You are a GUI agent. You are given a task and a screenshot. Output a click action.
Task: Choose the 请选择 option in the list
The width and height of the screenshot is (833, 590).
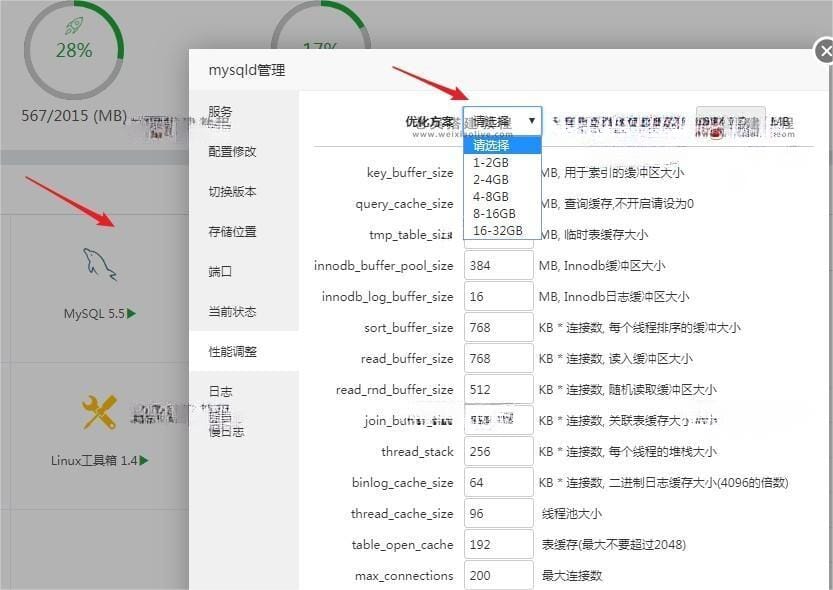click(502, 145)
